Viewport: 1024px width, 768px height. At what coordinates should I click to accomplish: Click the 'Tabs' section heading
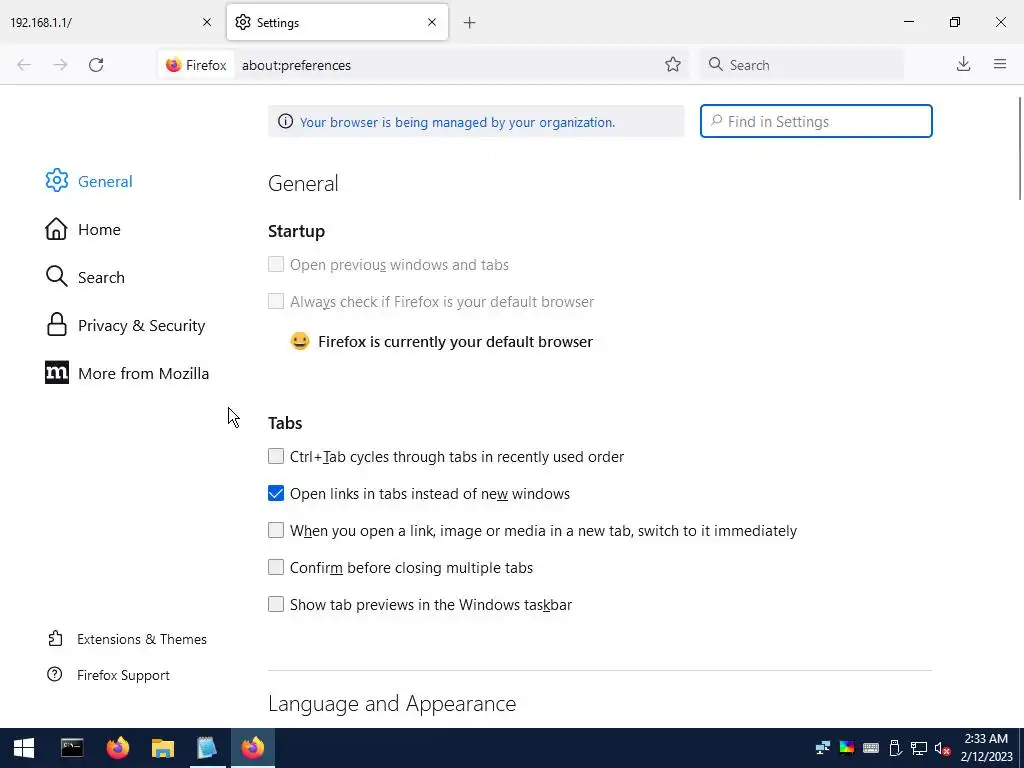tap(285, 423)
